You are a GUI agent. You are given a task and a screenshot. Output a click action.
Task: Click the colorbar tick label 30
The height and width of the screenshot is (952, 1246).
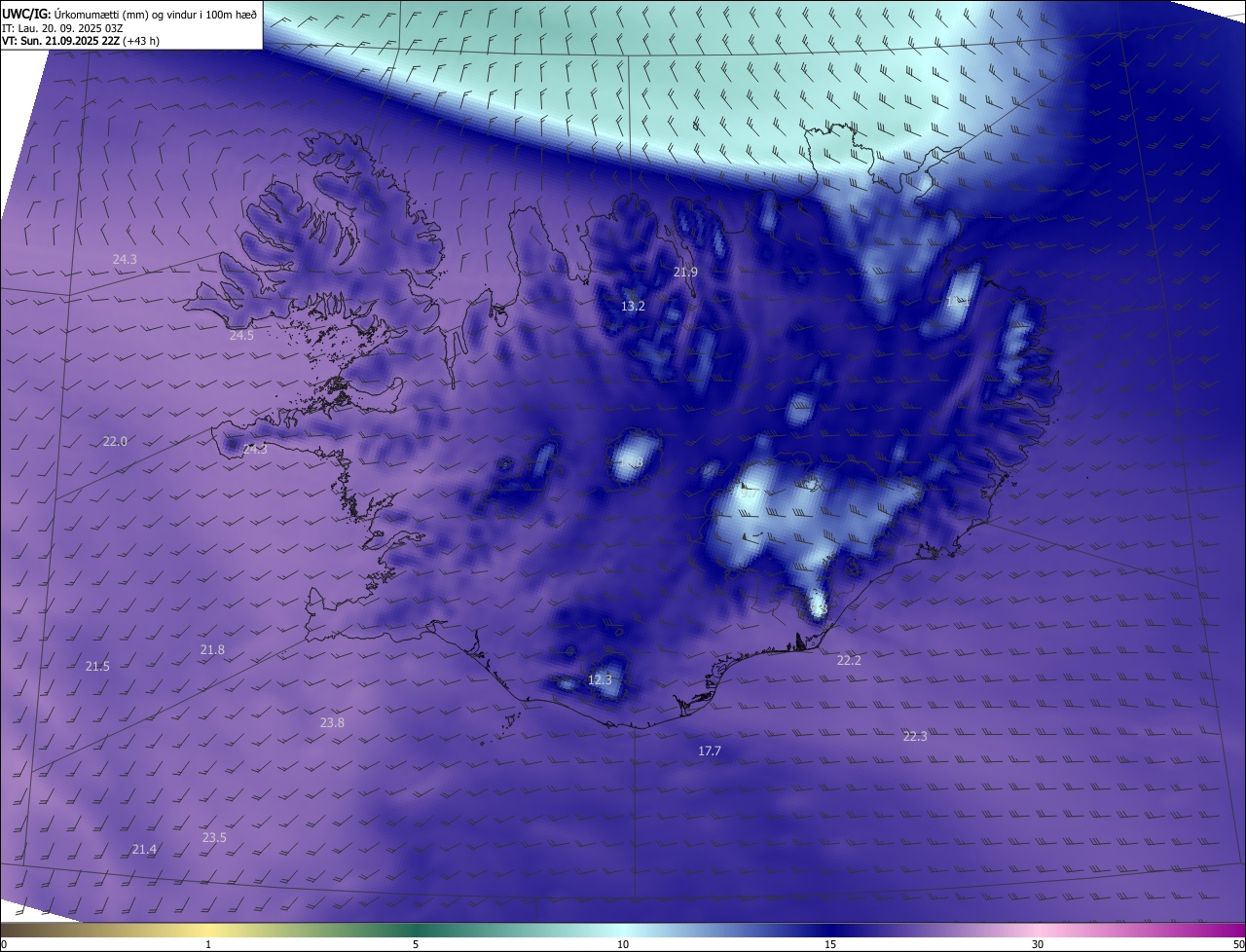pyautogui.click(x=1038, y=944)
